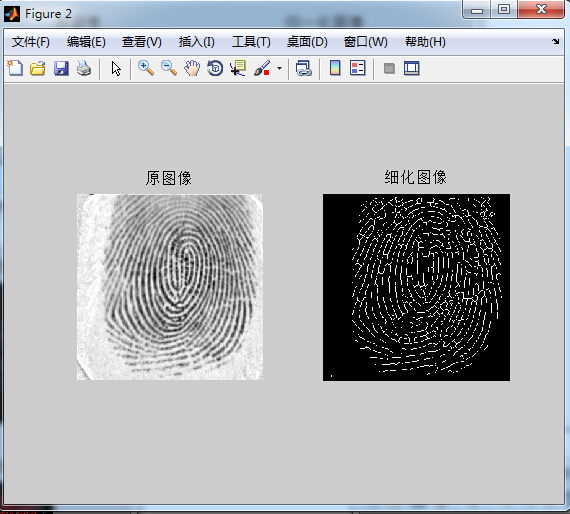Save figure using the floppy disk icon

(61, 68)
